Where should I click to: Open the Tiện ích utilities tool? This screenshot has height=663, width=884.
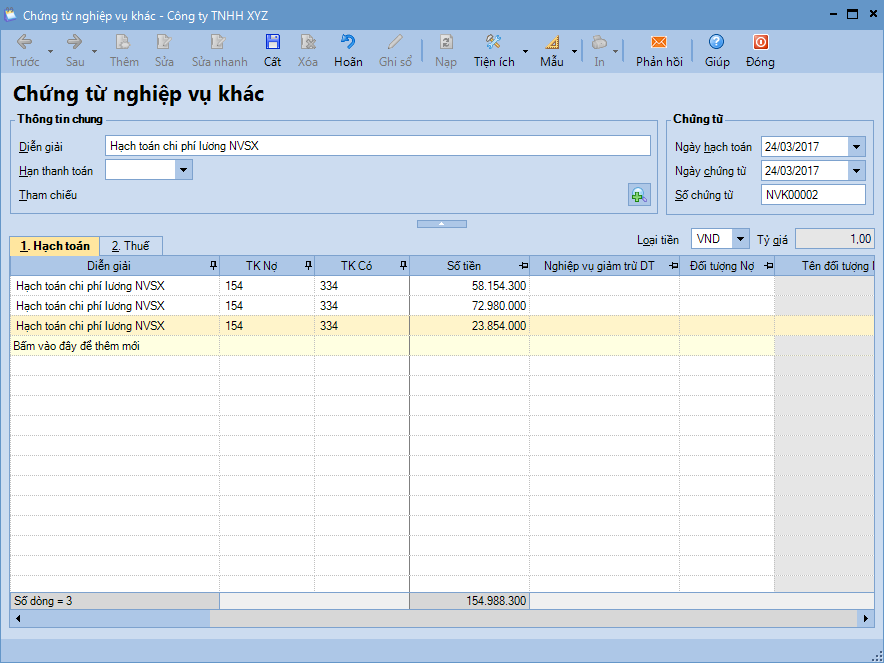[493, 43]
